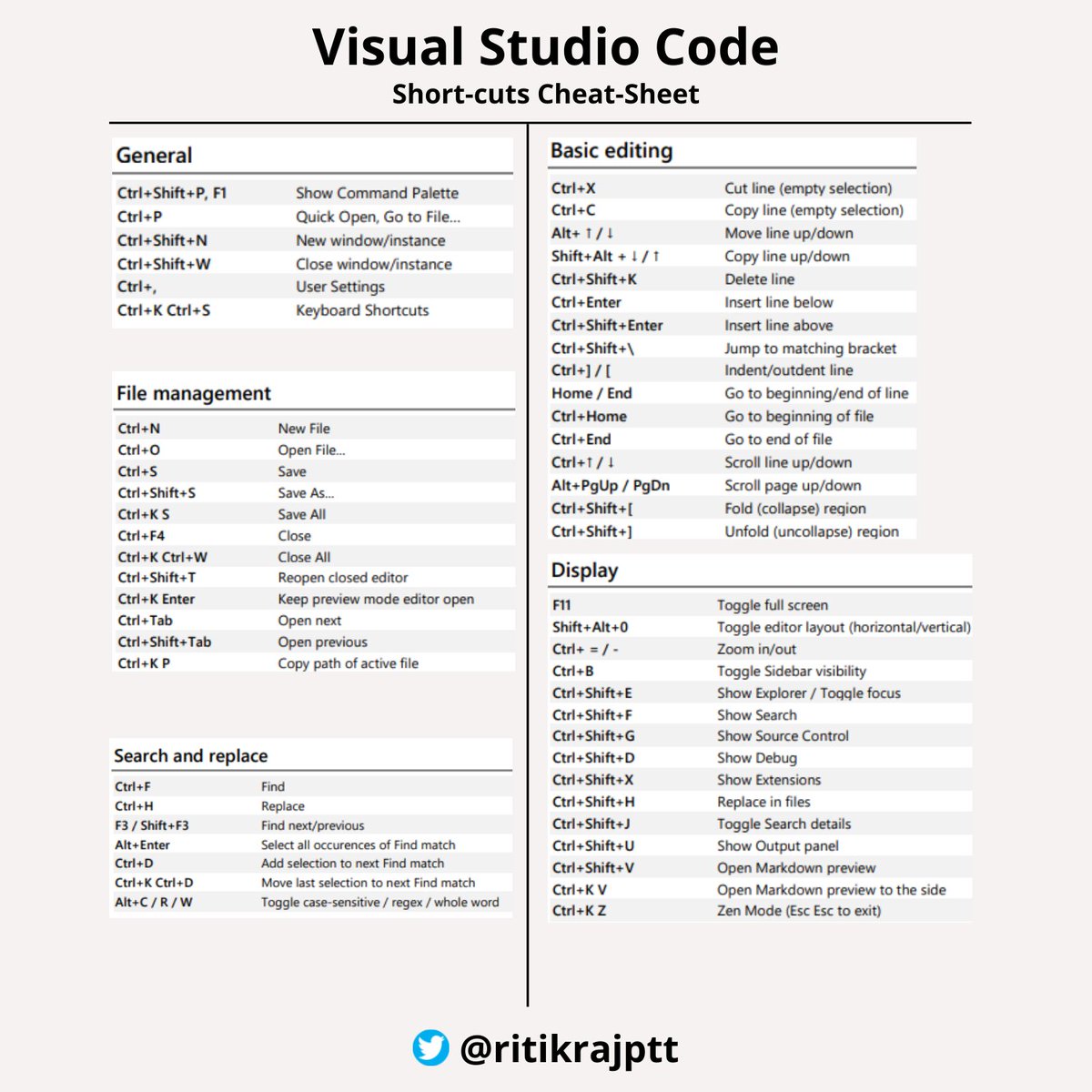Select the Search and replace heading

pos(191,755)
